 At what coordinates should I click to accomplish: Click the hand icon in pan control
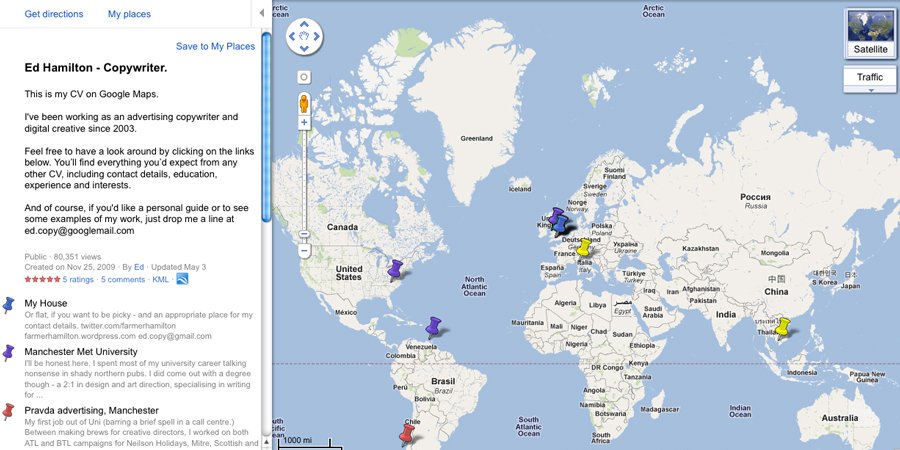(304, 36)
